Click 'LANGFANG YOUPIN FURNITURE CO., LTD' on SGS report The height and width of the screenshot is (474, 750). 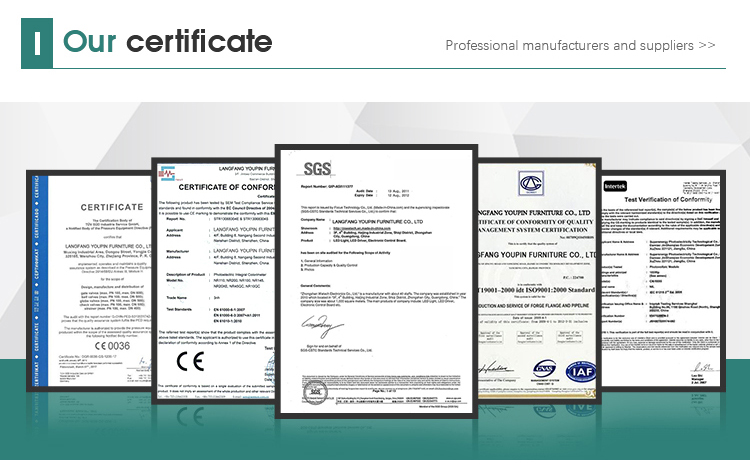377,222
